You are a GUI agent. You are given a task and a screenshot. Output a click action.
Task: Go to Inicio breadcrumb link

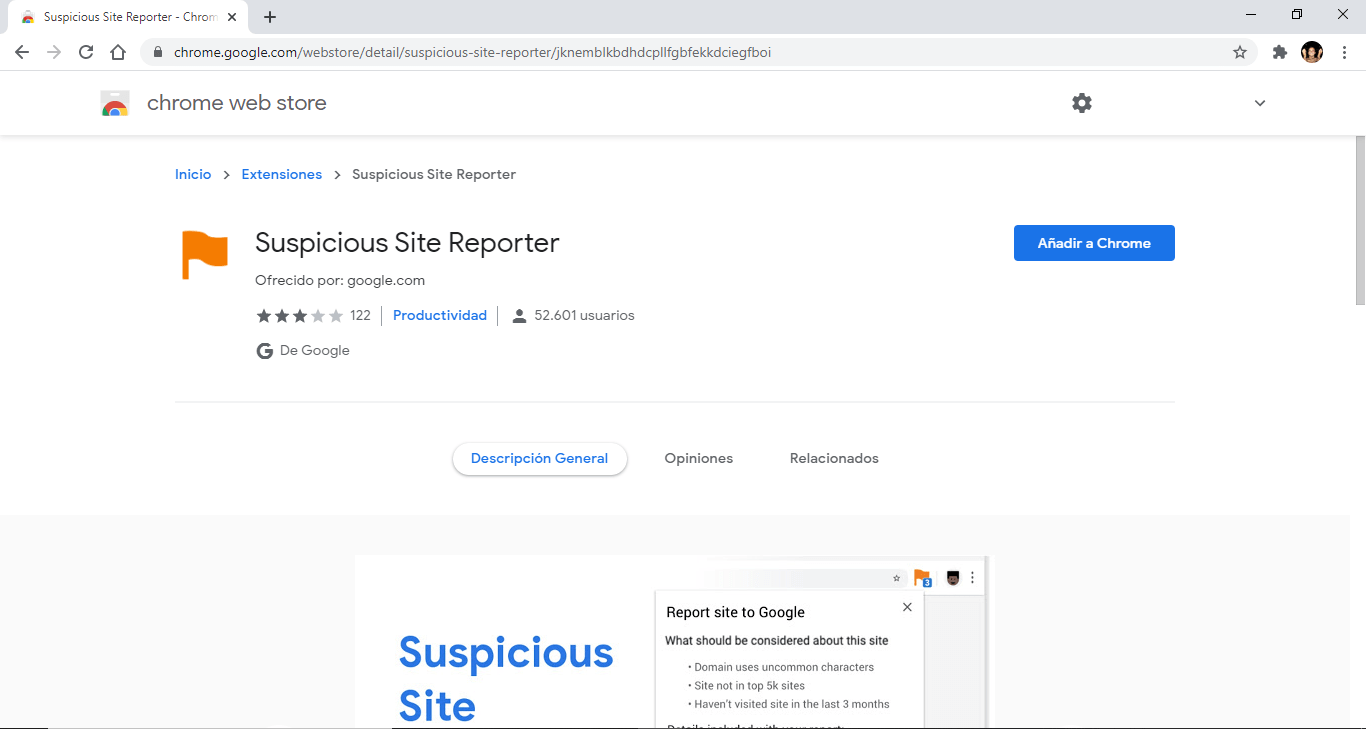tap(193, 174)
